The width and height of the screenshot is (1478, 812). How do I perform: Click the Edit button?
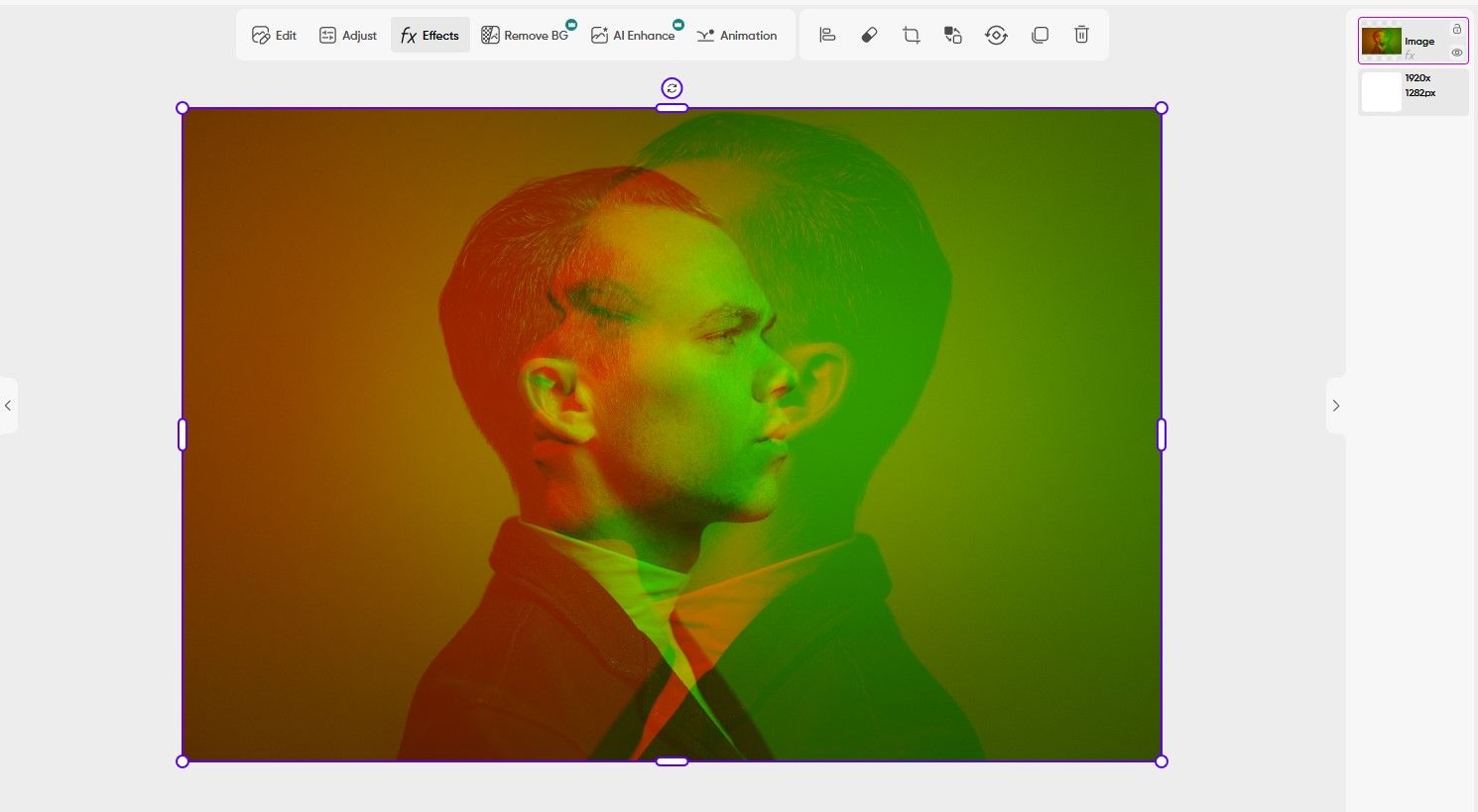pos(274,35)
